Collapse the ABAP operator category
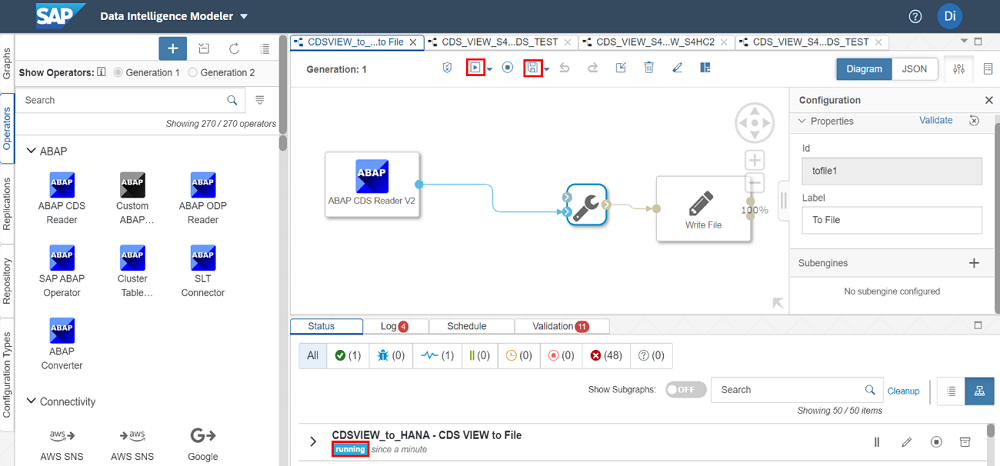The width and height of the screenshot is (1000, 466). pyautogui.click(x=31, y=150)
